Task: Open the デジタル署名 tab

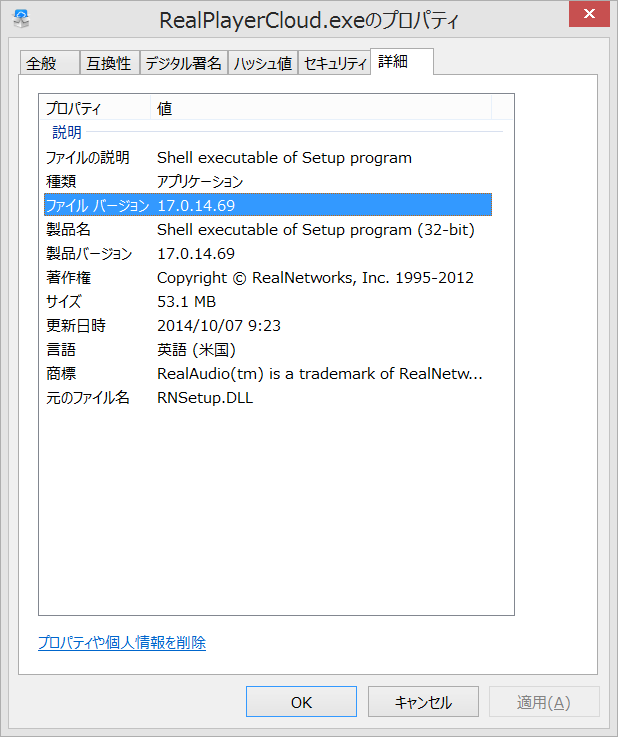Action: [x=184, y=63]
